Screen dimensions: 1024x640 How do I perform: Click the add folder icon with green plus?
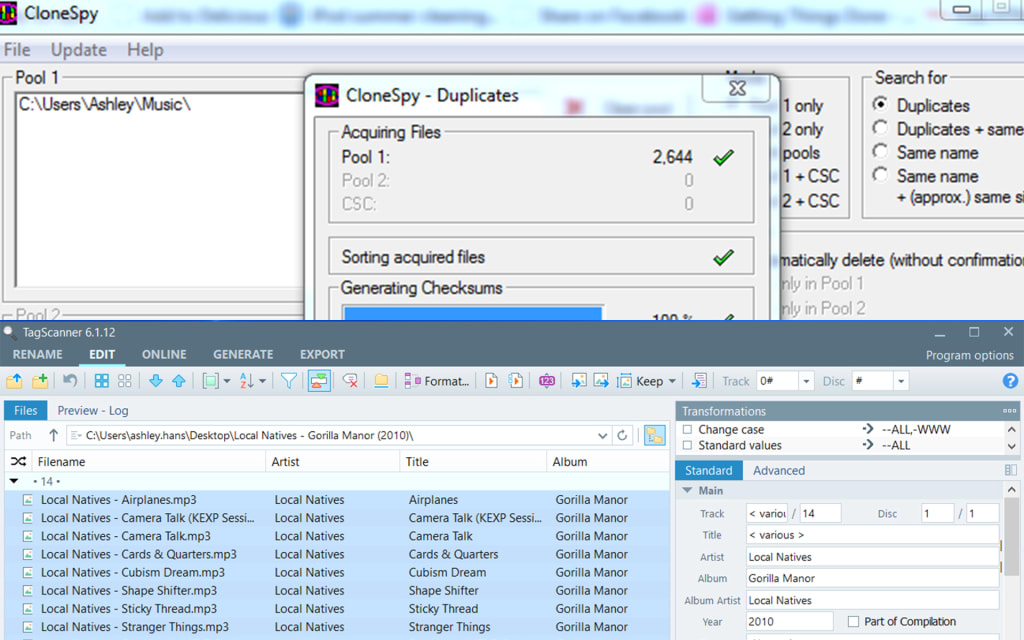click(x=40, y=381)
